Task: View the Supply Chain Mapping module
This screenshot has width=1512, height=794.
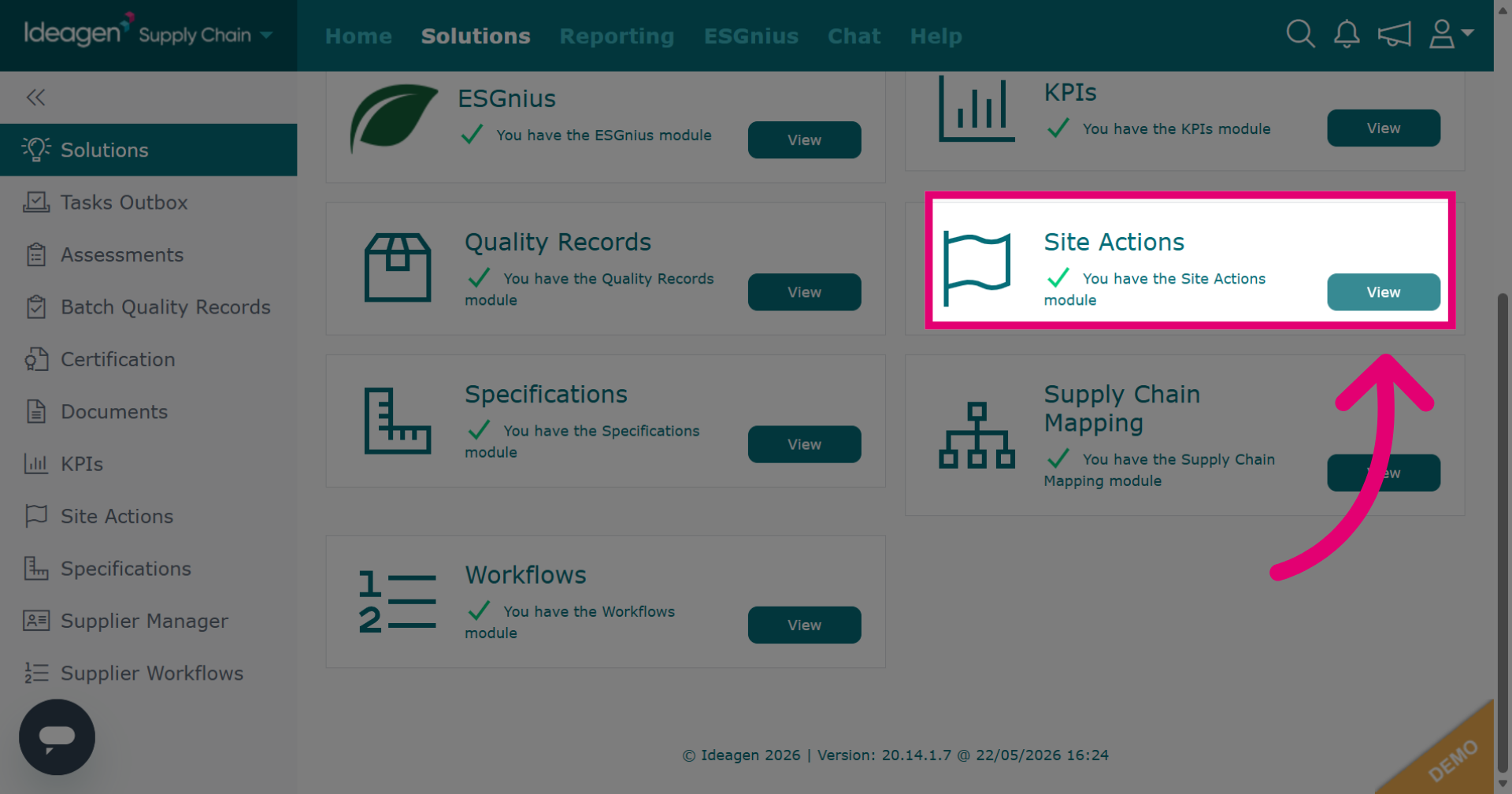Action: (1384, 473)
